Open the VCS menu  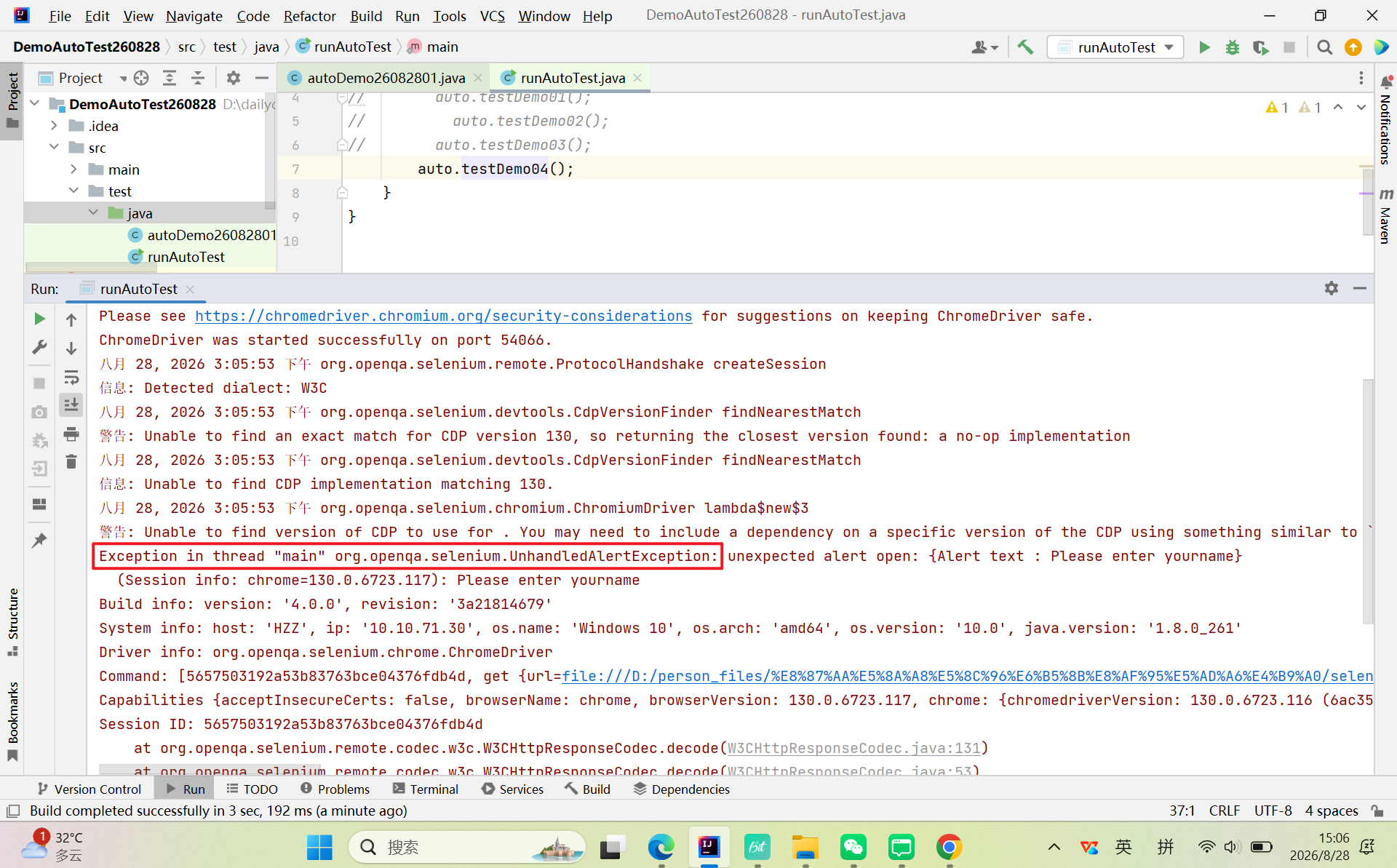coord(492,15)
